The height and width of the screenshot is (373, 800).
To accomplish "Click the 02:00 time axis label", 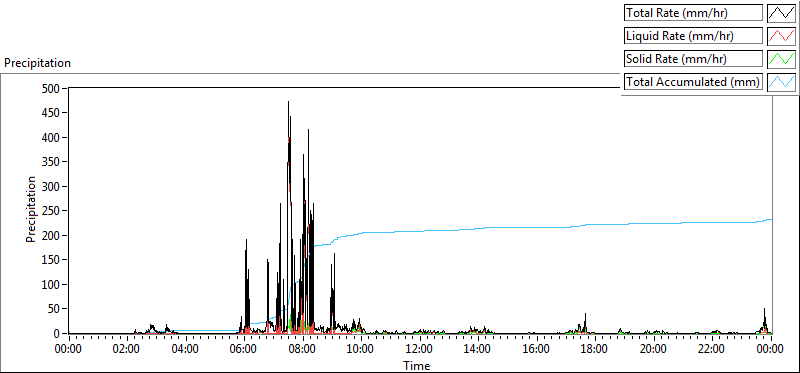I will (127, 349).
